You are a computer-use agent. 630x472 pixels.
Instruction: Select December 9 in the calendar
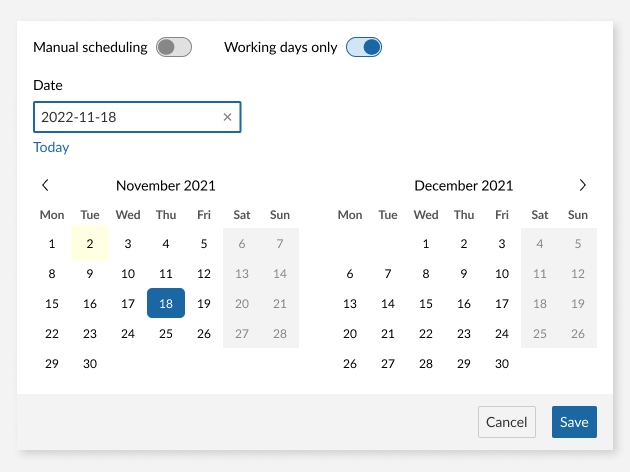pyautogui.click(x=464, y=274)
